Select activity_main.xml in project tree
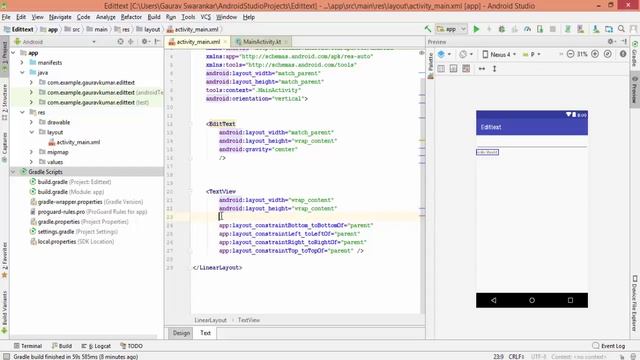640x360 pixels. [78, 142]
